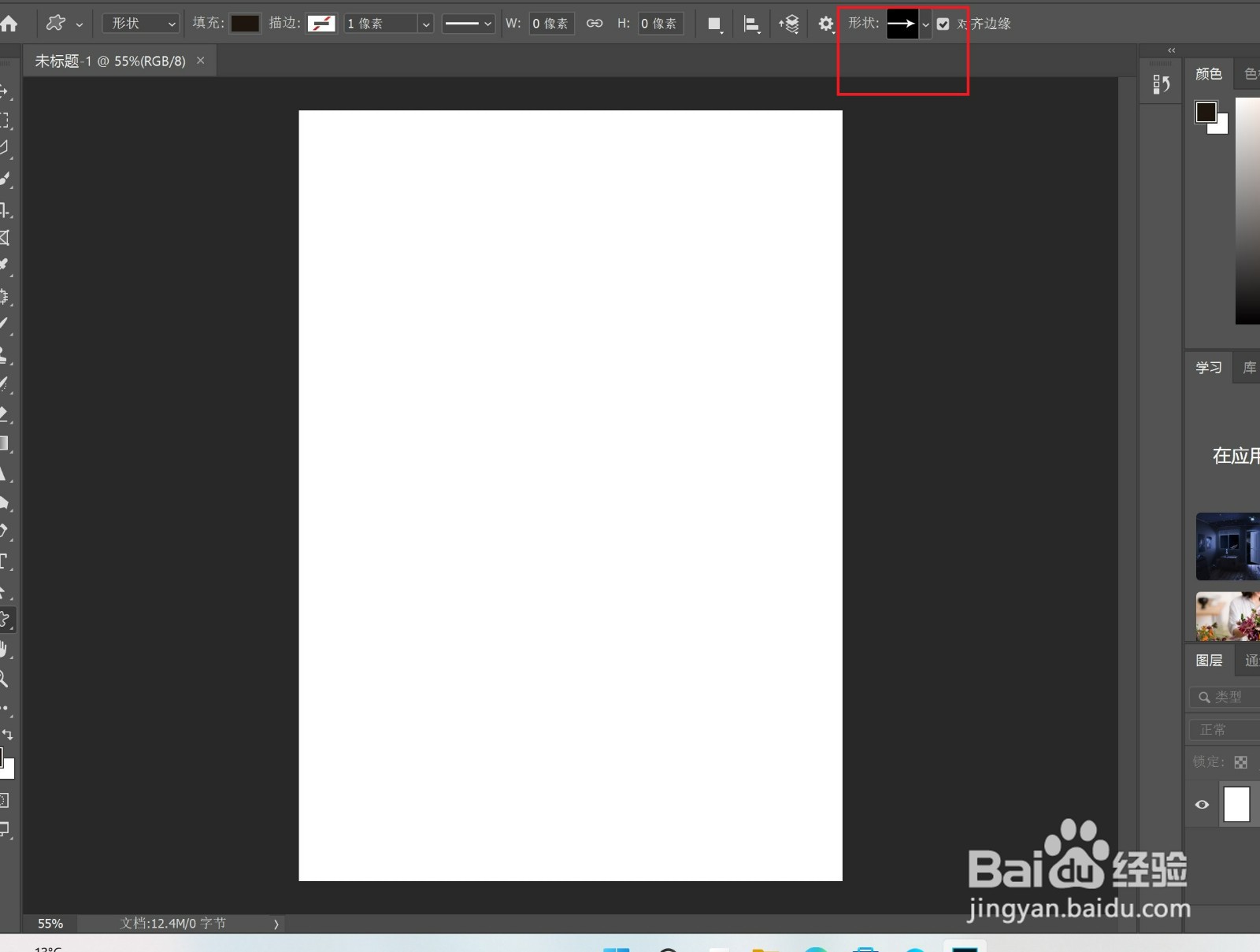The image size is (1260, 952).
Task: Select the Type tool
Action: 5,561
